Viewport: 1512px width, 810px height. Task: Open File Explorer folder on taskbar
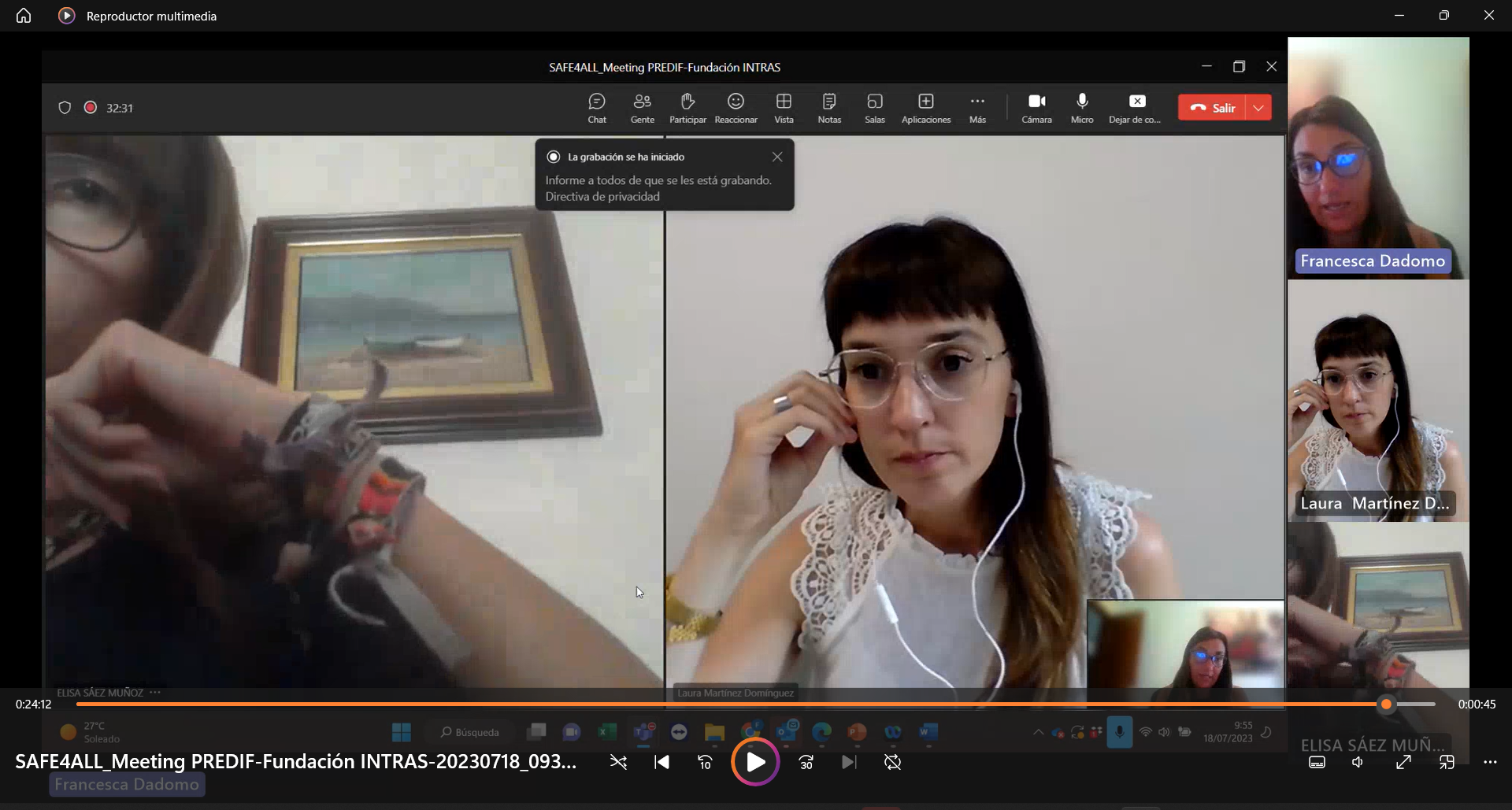(x=714, y=733)
